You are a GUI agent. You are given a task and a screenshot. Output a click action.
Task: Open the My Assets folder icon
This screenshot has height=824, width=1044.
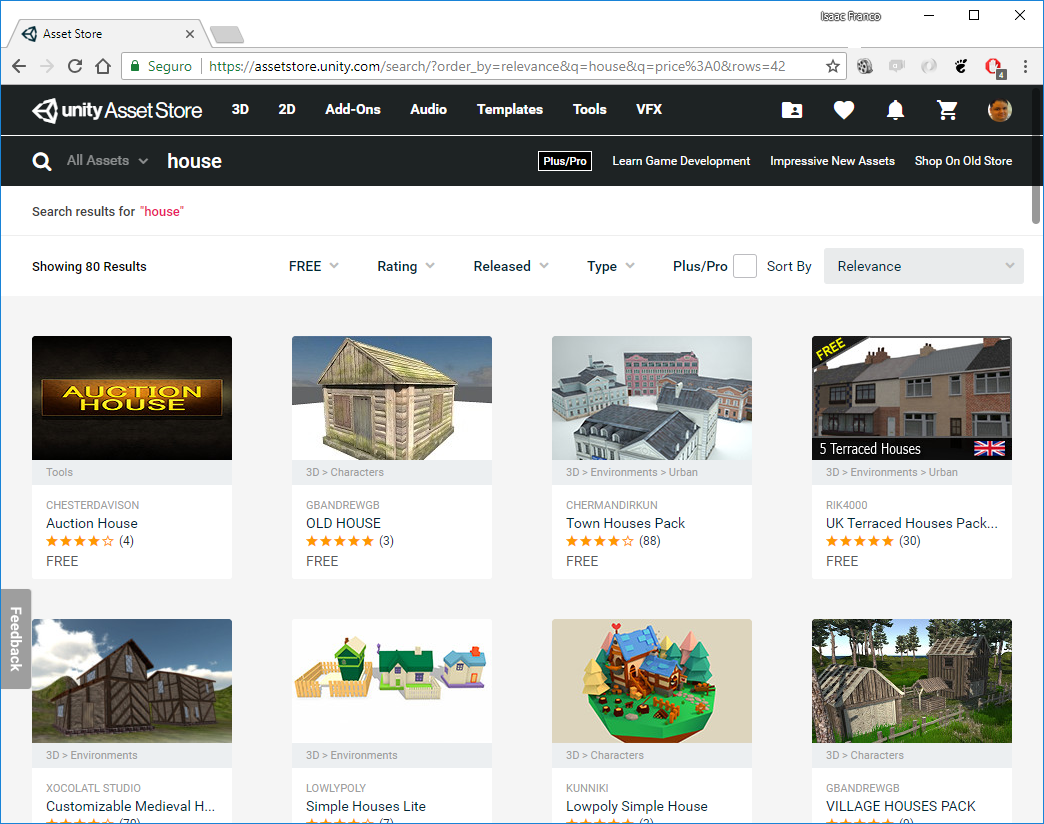pos(792,110)
